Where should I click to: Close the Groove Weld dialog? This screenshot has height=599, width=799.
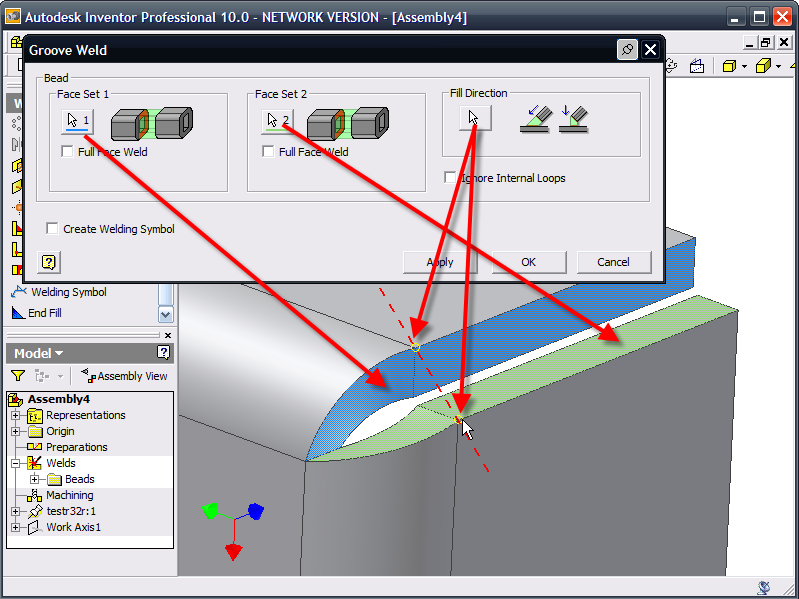point(650,49)
